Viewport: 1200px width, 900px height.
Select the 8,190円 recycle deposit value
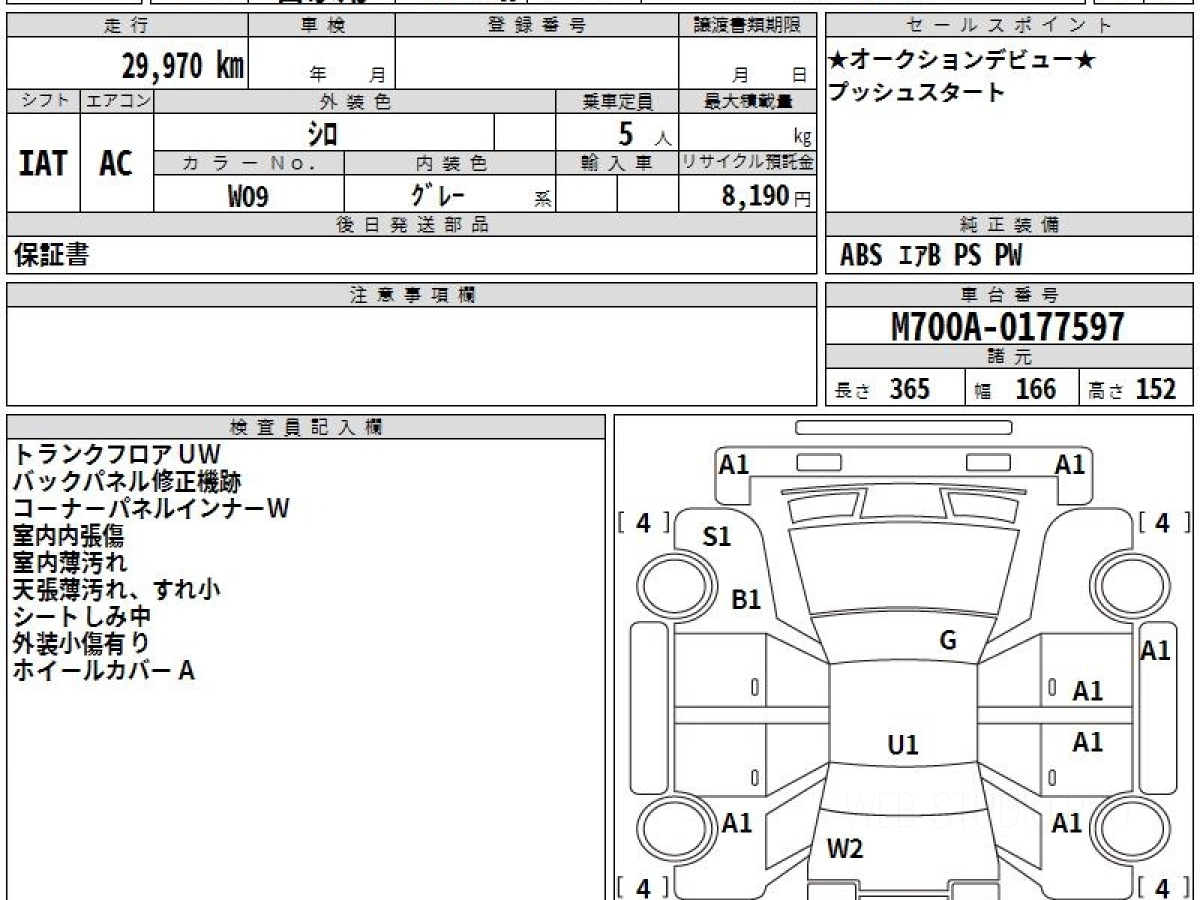coord(766,196)
